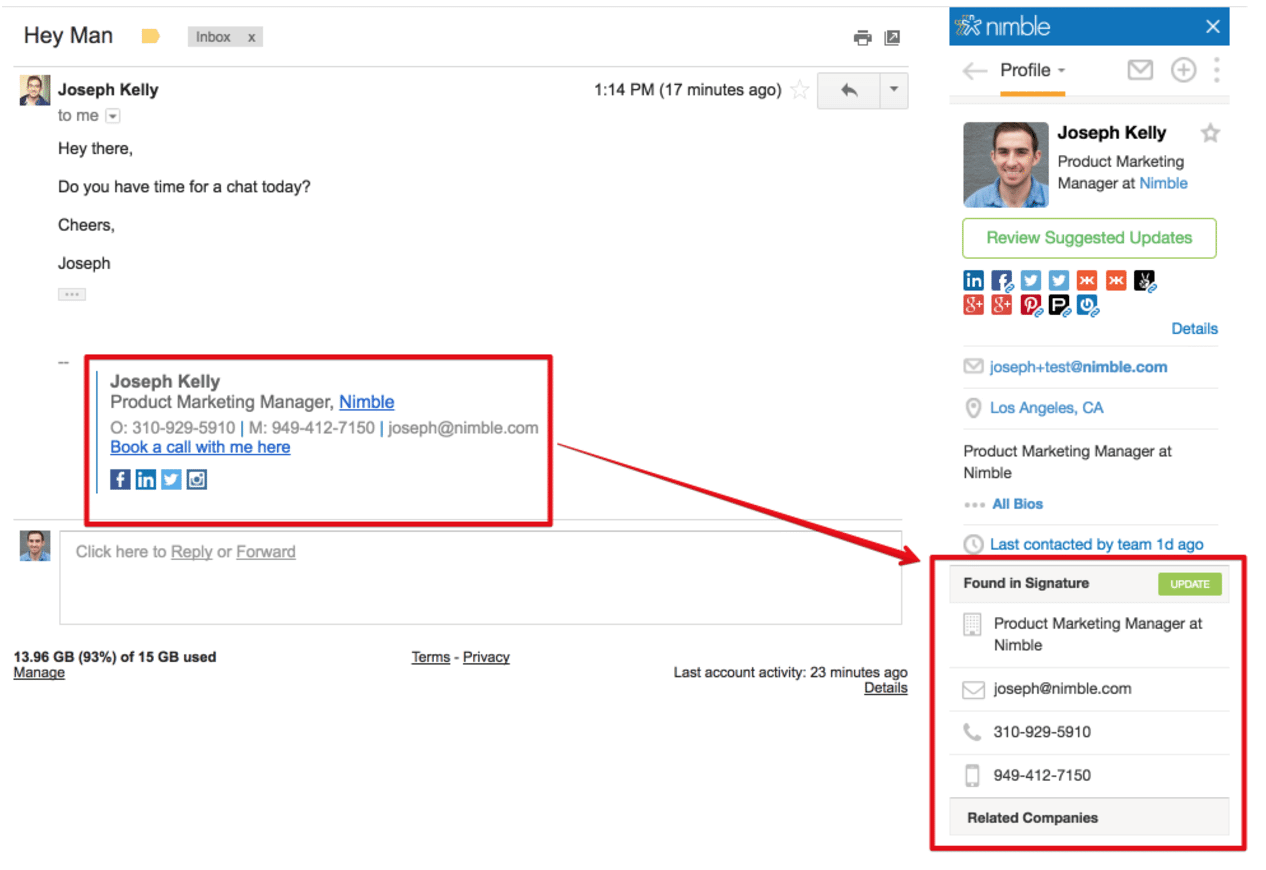Viewport: 1266px width, 870px height.
Task: Click the print icon above the email
Action: point(862,38)
